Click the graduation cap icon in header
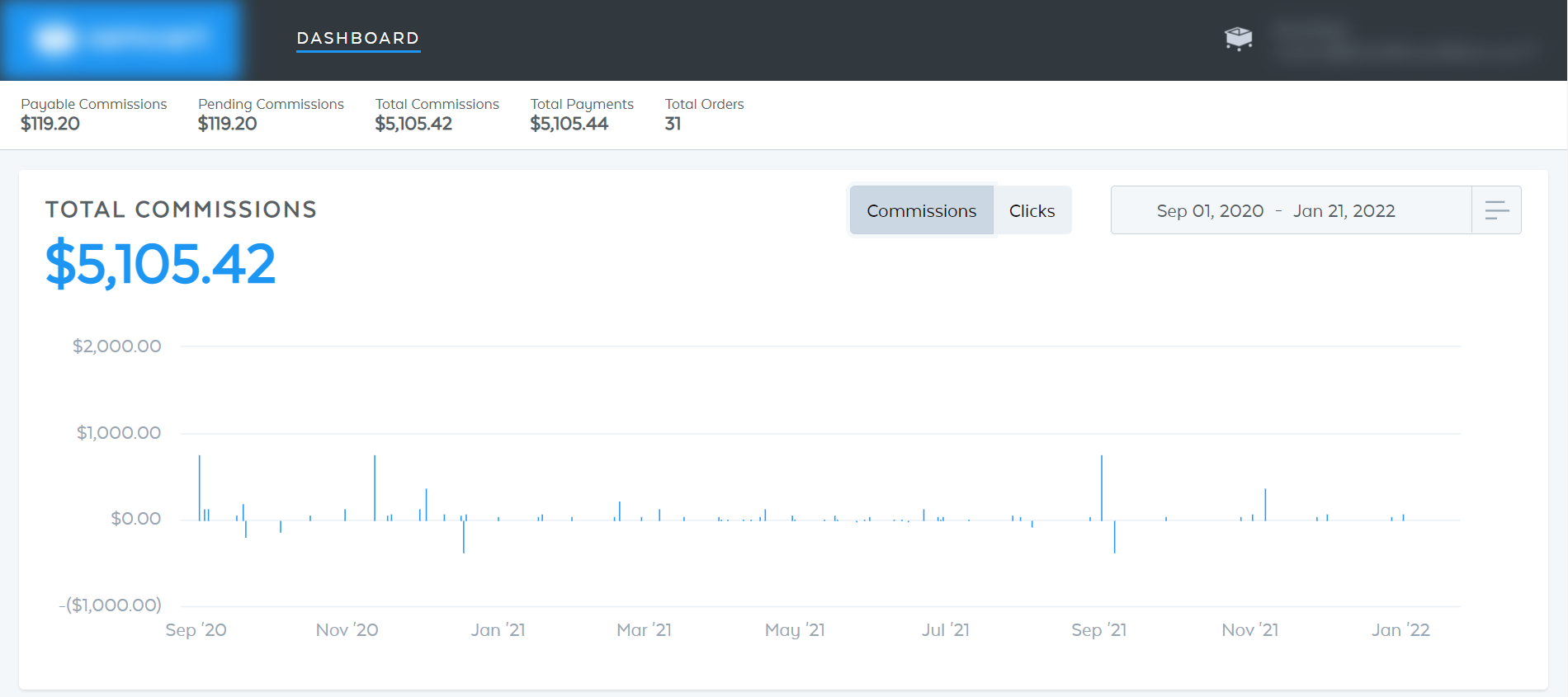This screenshot has width=1568, height=697. (x=1238, y=38)
